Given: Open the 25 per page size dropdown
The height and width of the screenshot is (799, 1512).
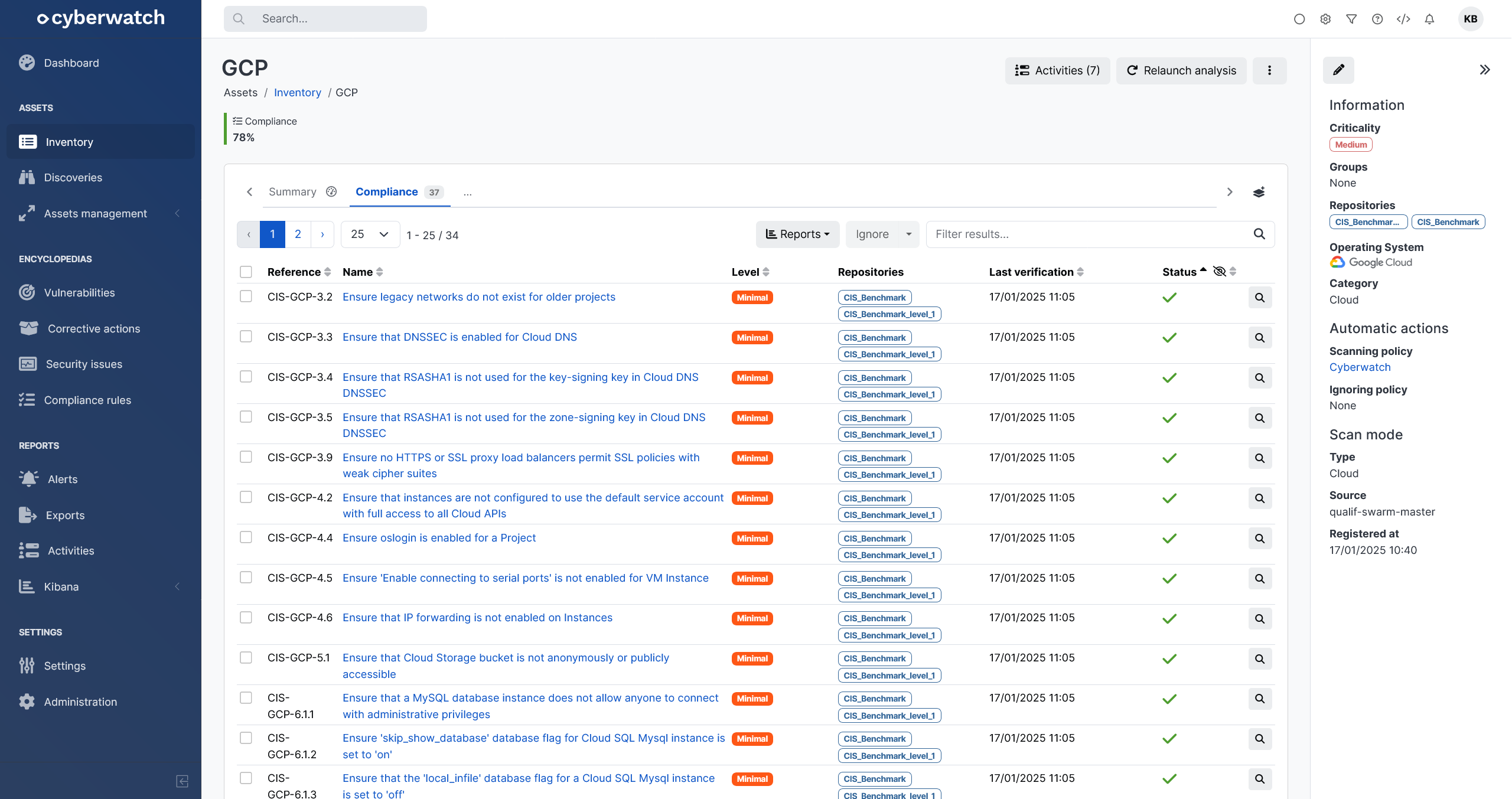Looking at the screenshot, I should pos(370,234).
